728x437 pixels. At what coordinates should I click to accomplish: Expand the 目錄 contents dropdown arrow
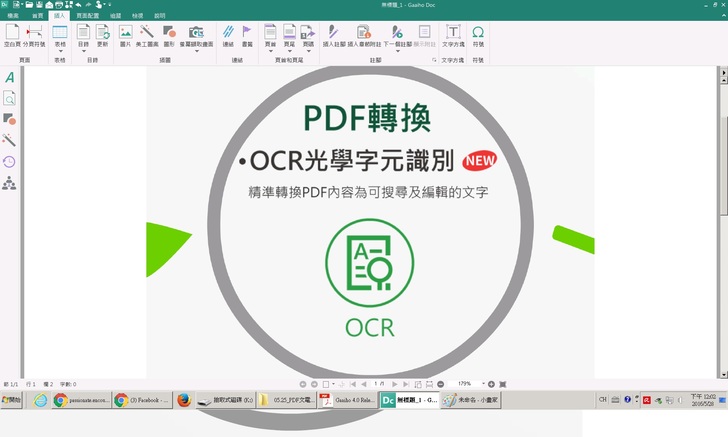tap(84, 51)
